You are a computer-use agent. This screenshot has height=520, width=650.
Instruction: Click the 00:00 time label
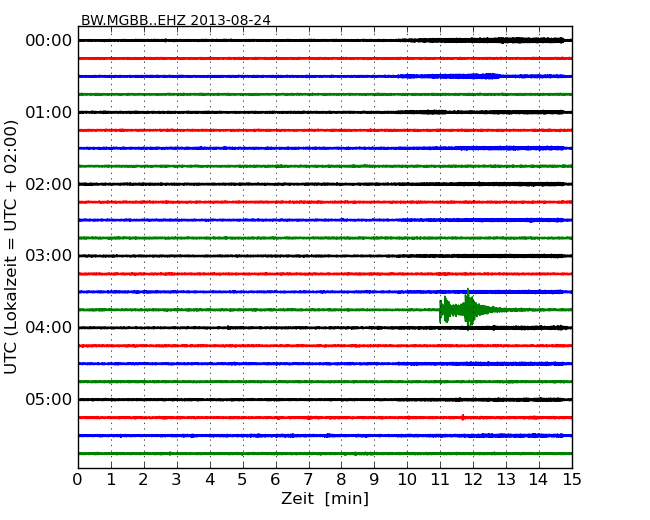[49, 41]
